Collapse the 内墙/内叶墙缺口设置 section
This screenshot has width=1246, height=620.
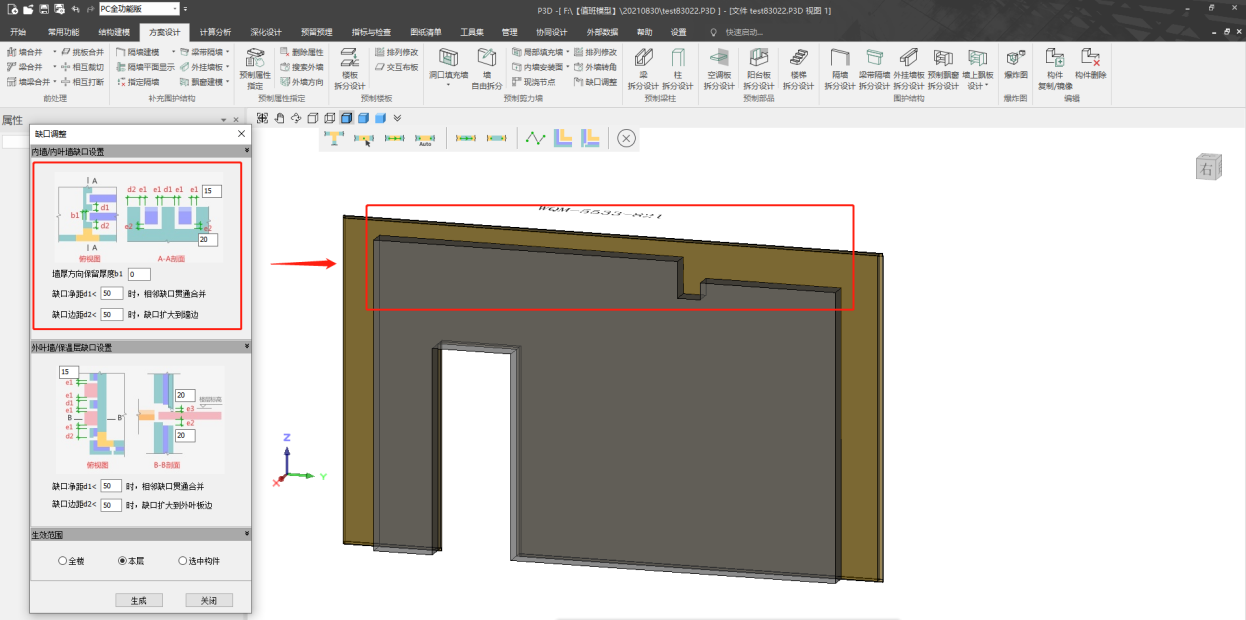click(x=245, y=152)
